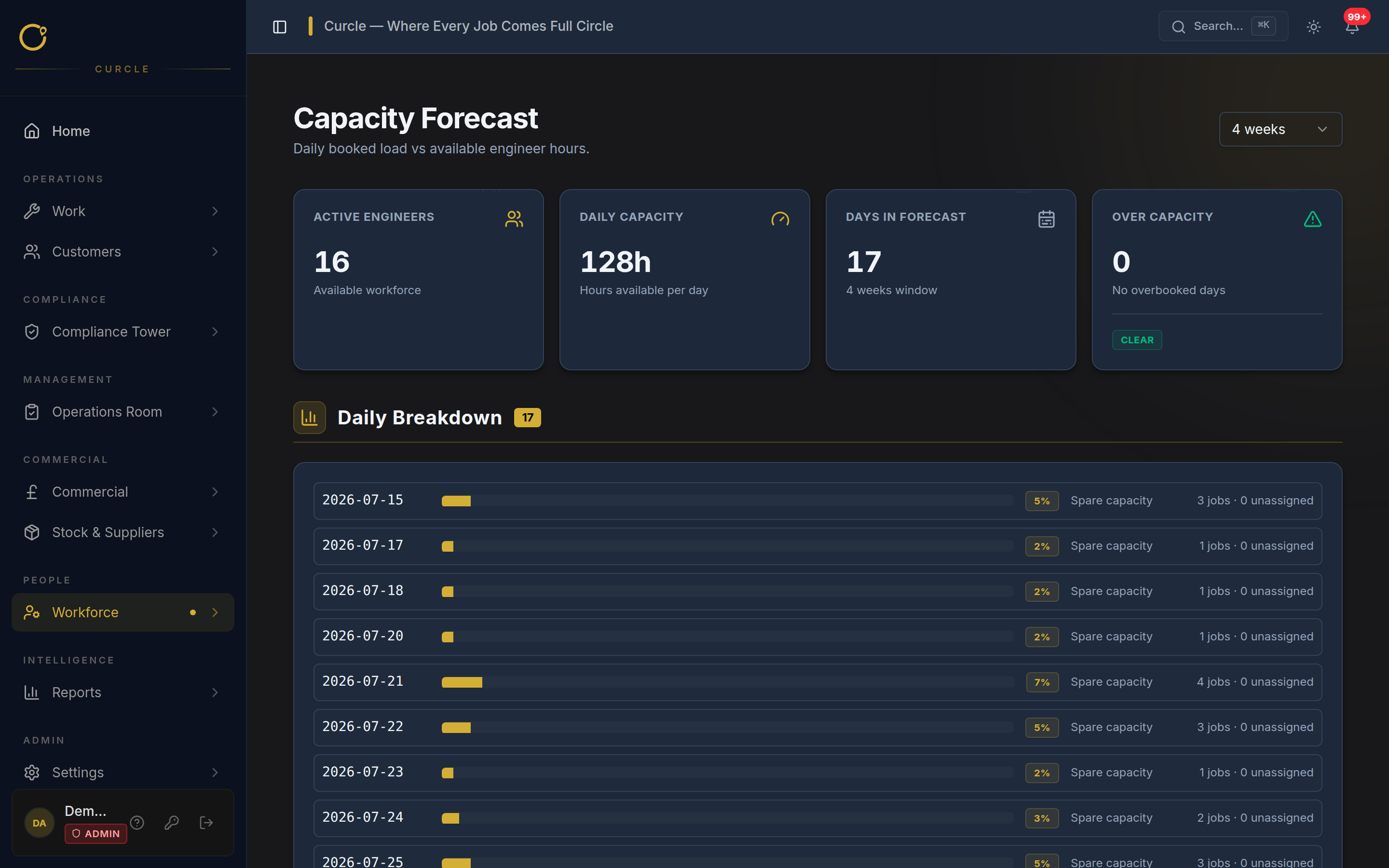Image resolution: width=1389 pixels, height=868 pixels.
Task: Click the Compliance Tower shield icon
Action: [32, 332]
